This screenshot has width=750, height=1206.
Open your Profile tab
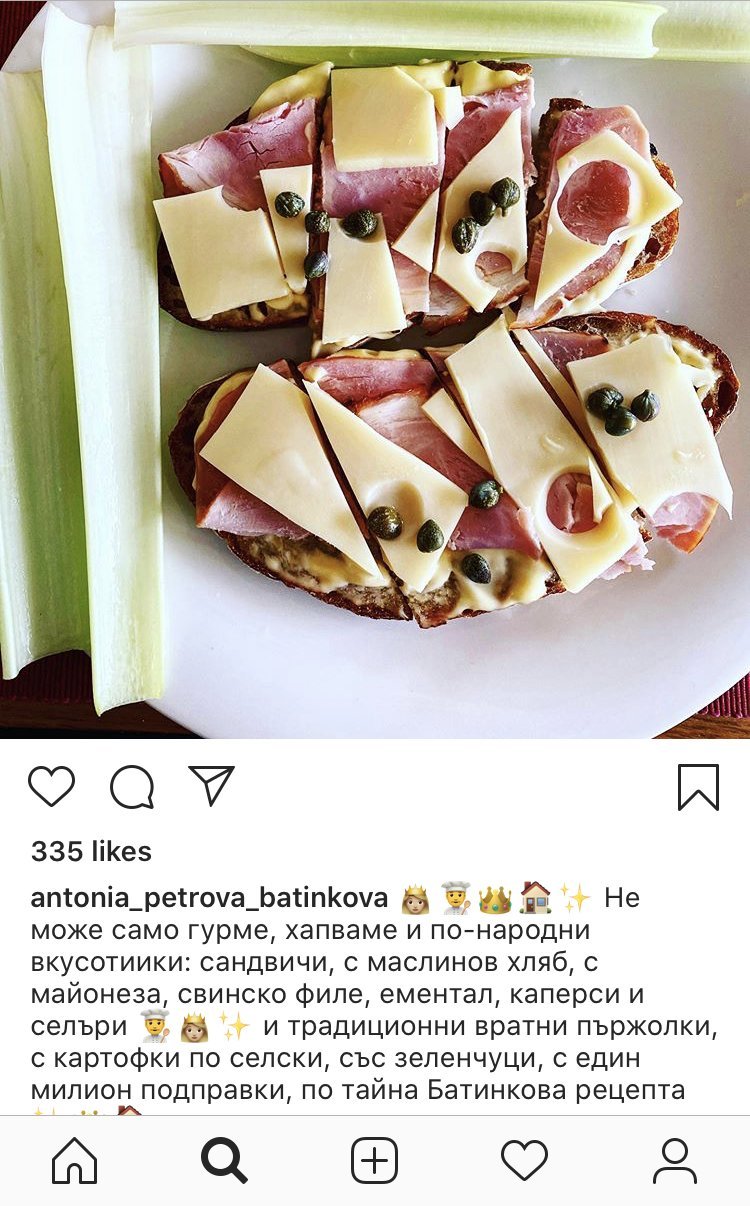point(675,1161)
